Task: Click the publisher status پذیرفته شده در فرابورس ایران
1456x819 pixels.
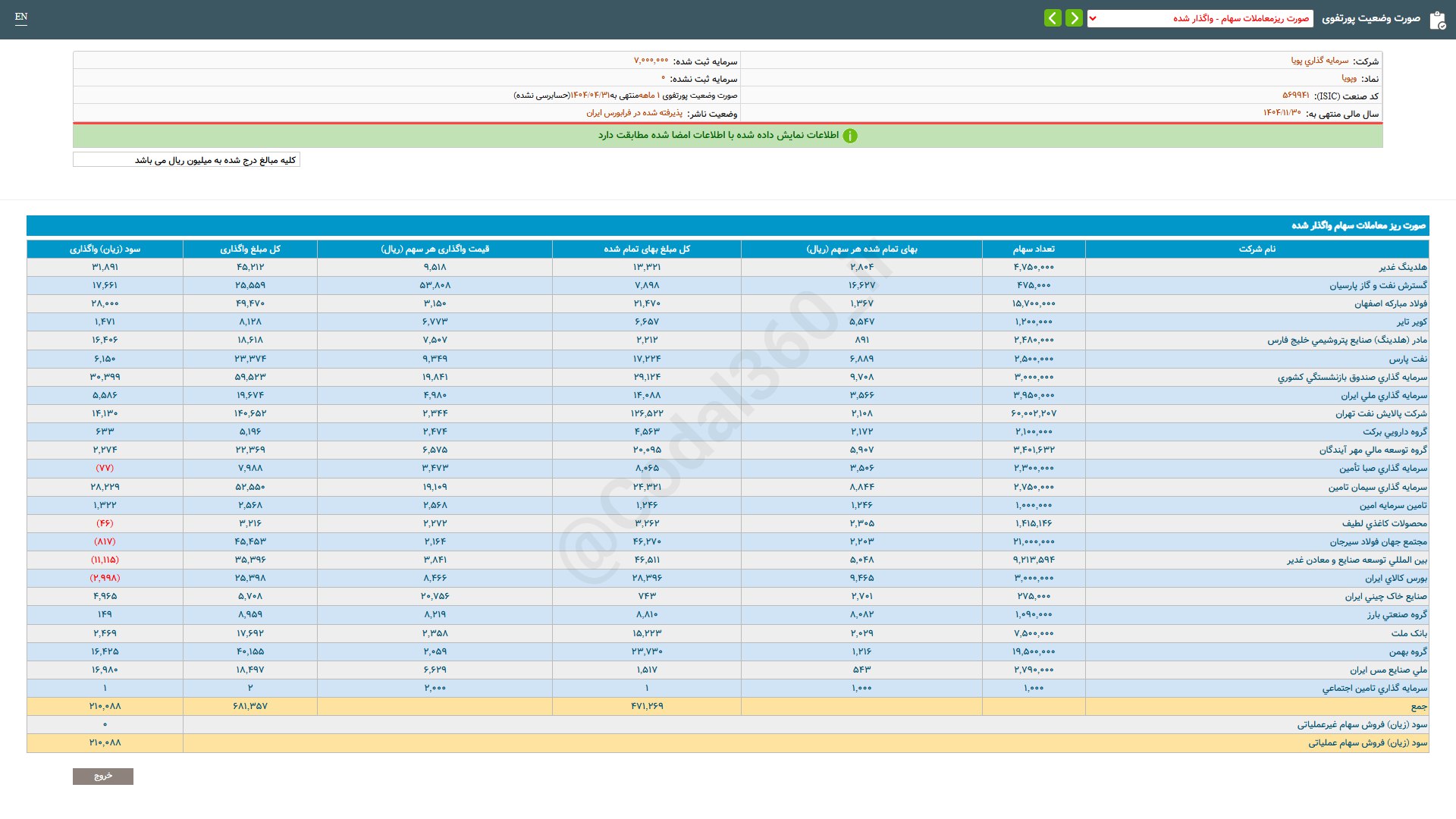Action: click(634, 113)
